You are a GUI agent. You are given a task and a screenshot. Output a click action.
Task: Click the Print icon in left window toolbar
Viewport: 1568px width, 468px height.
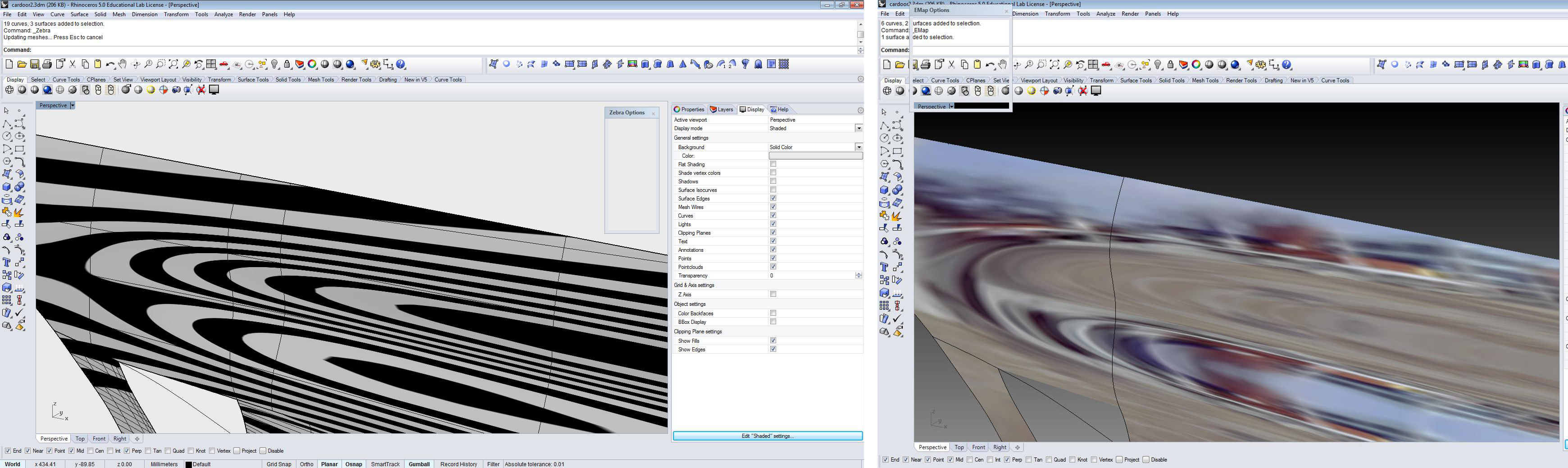(x=47, y=64)
